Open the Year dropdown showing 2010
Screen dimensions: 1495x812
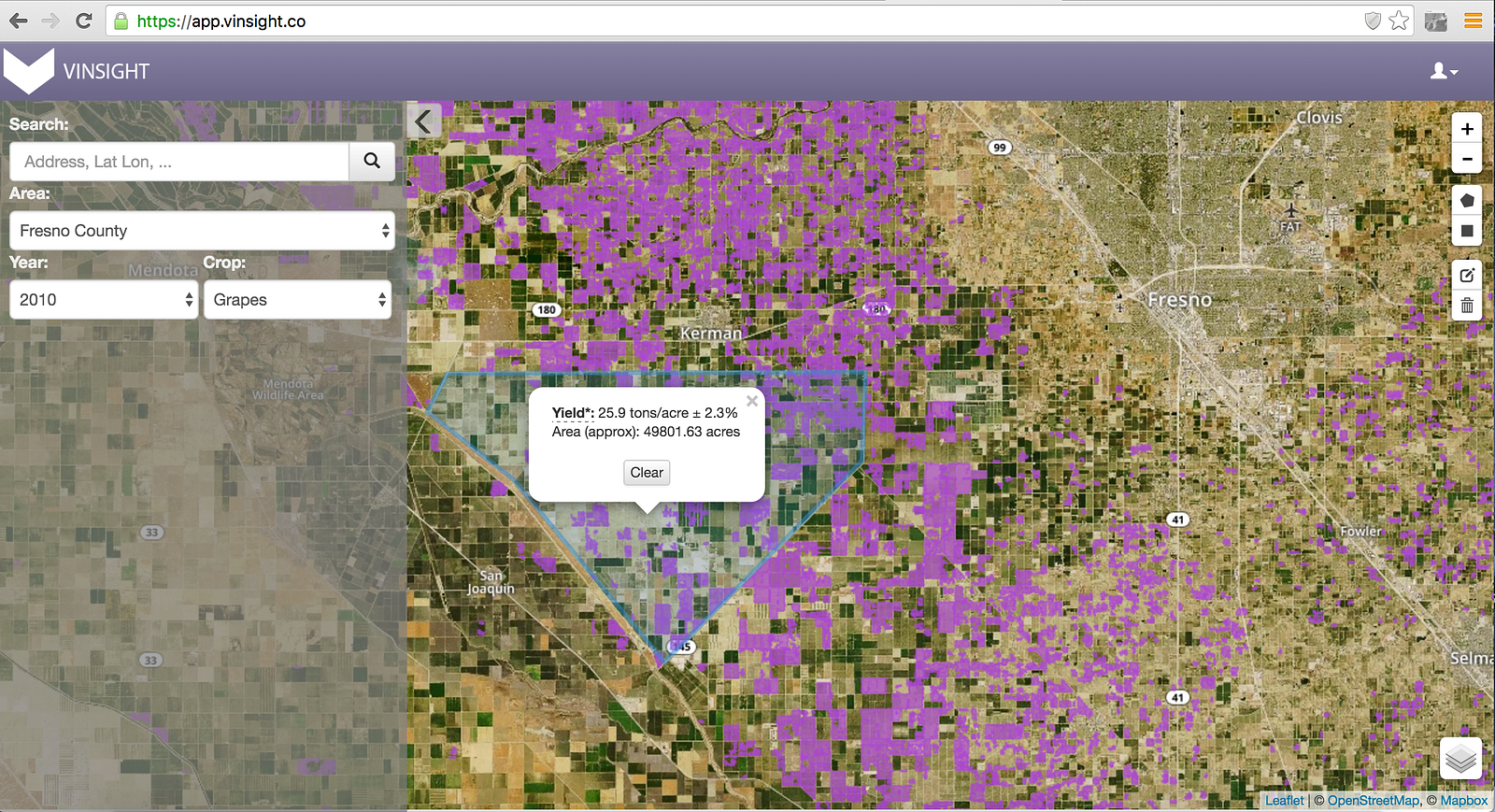[104, 300]
